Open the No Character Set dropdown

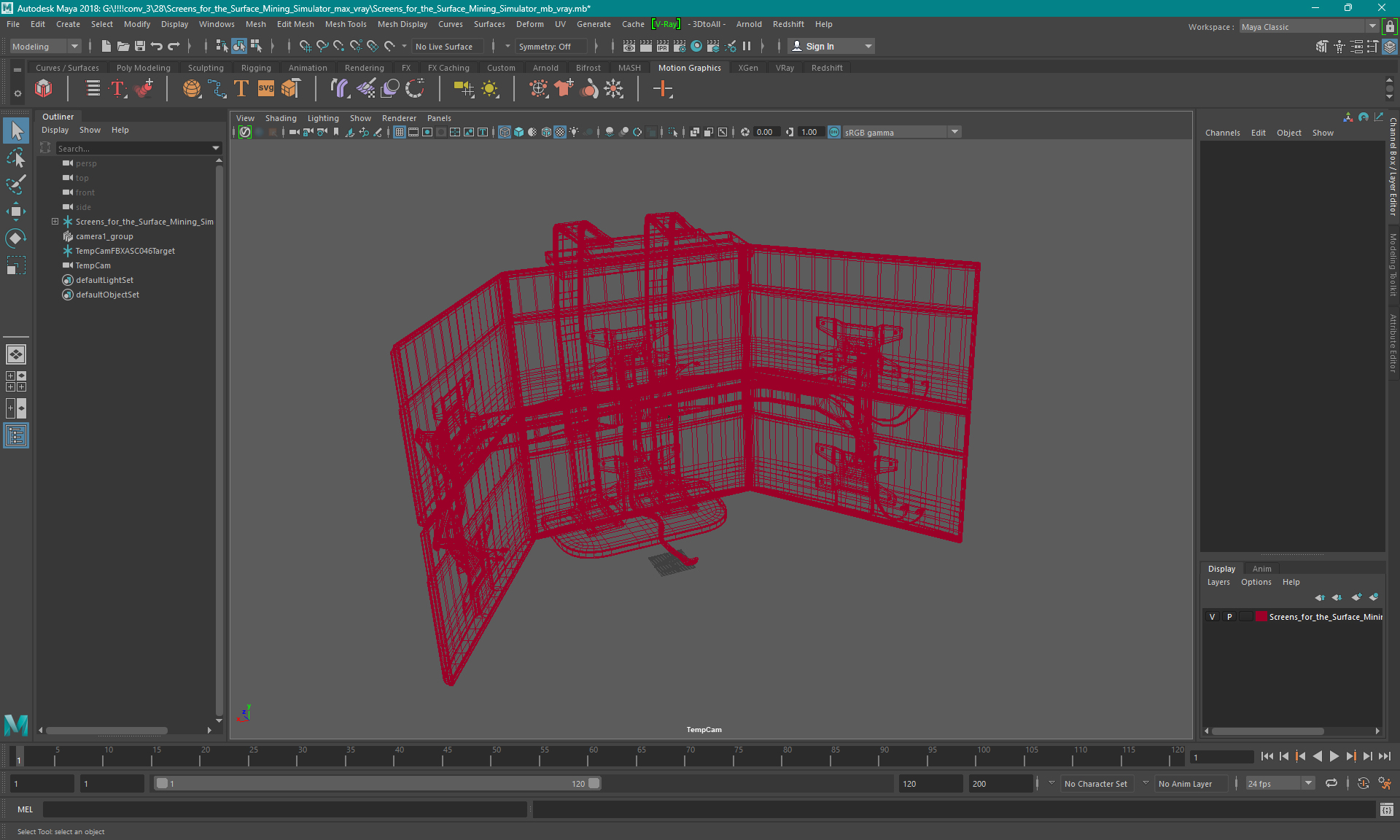coord(1097,784)
